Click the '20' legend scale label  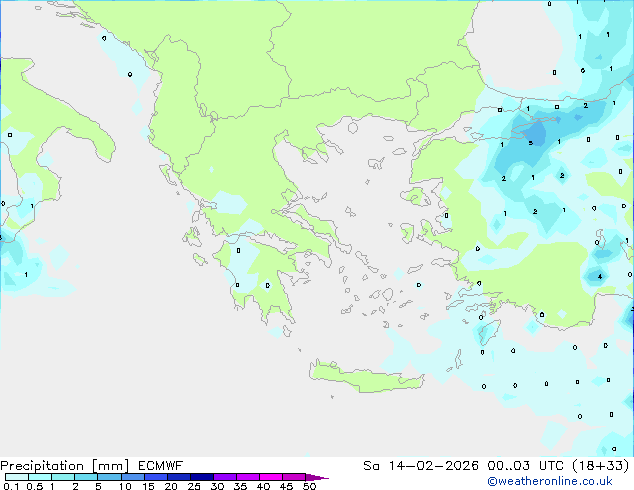[171, 486]
